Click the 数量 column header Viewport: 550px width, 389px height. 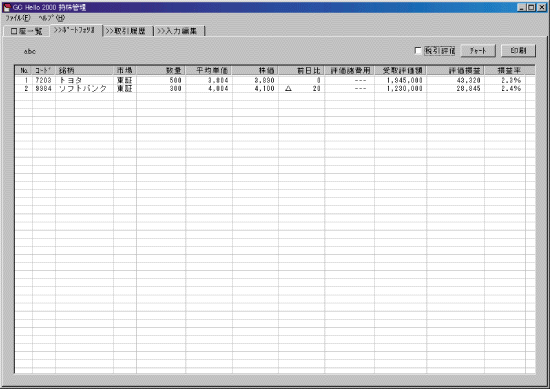[161, 71]
